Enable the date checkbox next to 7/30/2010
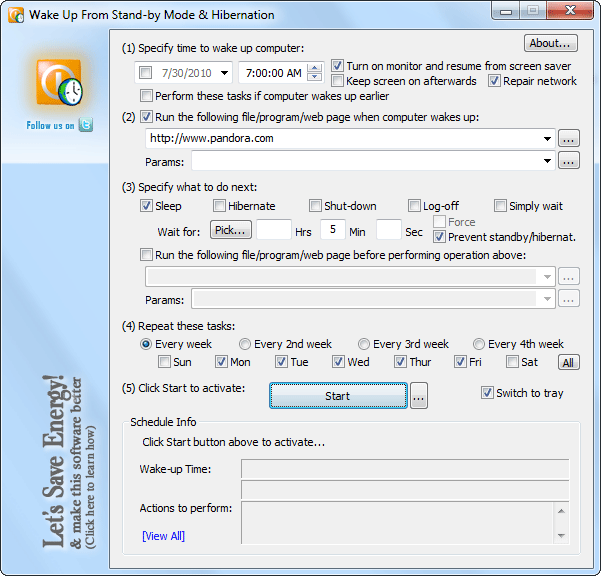Image resolution: width=601 pixels, height=576 pixels. [x=146, y=72]
